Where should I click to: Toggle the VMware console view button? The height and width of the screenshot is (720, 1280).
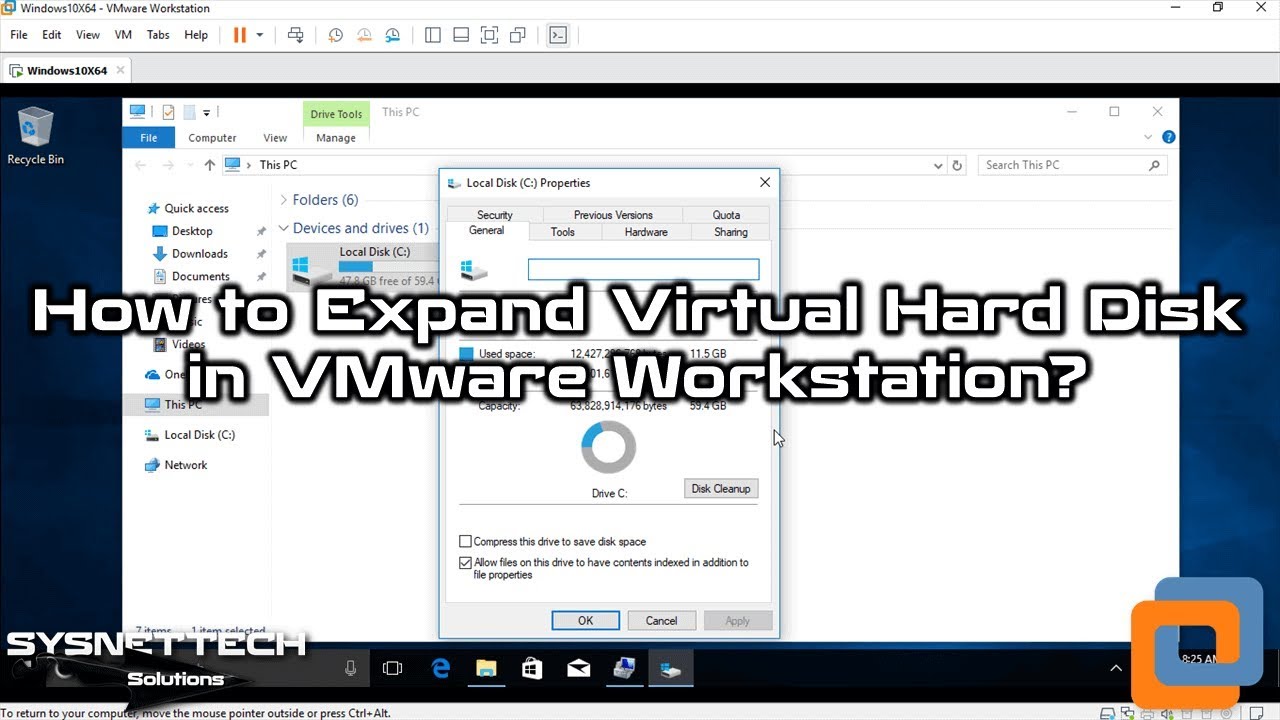[x=558, y=34]
